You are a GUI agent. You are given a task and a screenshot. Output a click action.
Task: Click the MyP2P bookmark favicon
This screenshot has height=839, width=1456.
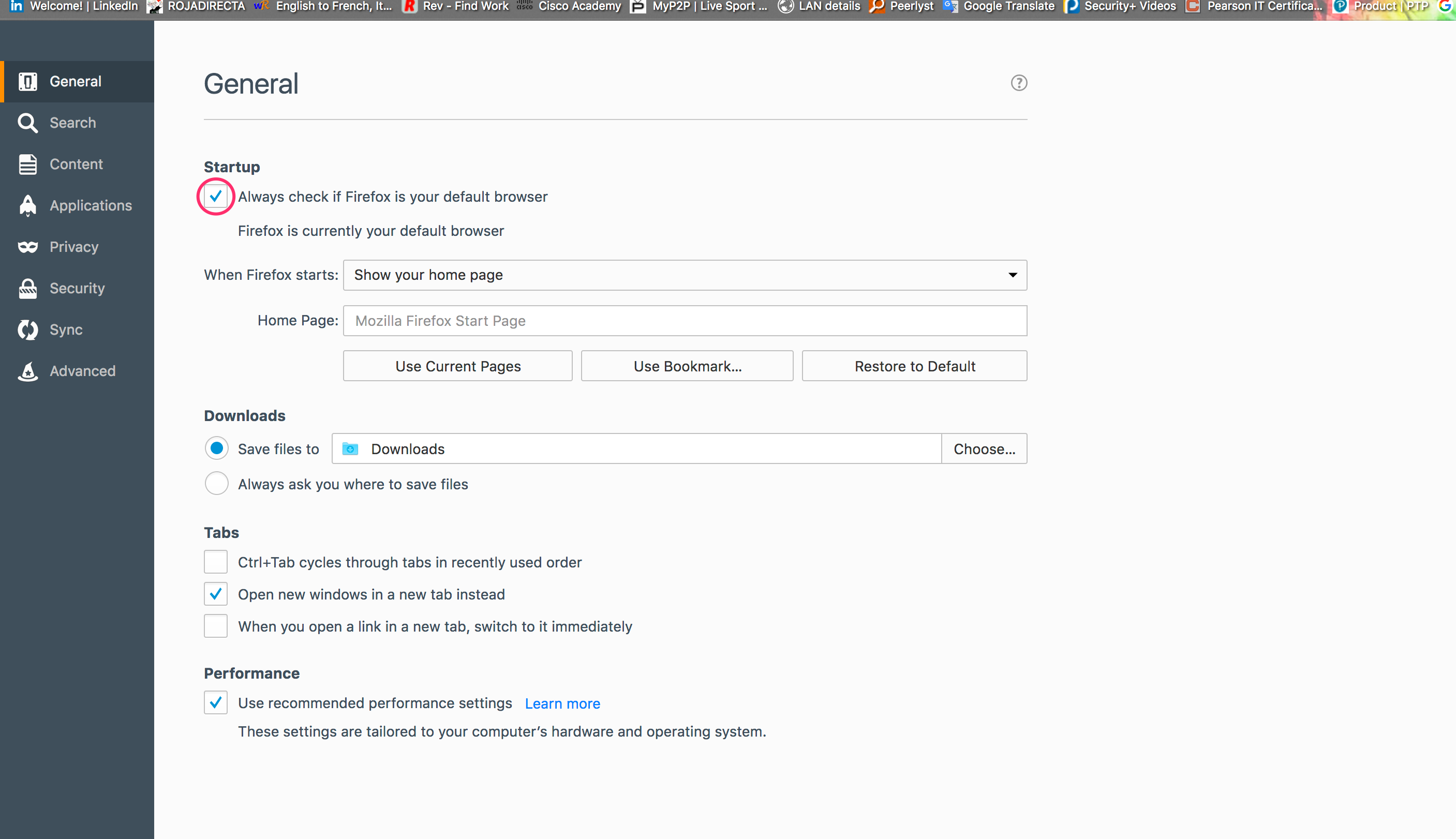pos(637,6)
